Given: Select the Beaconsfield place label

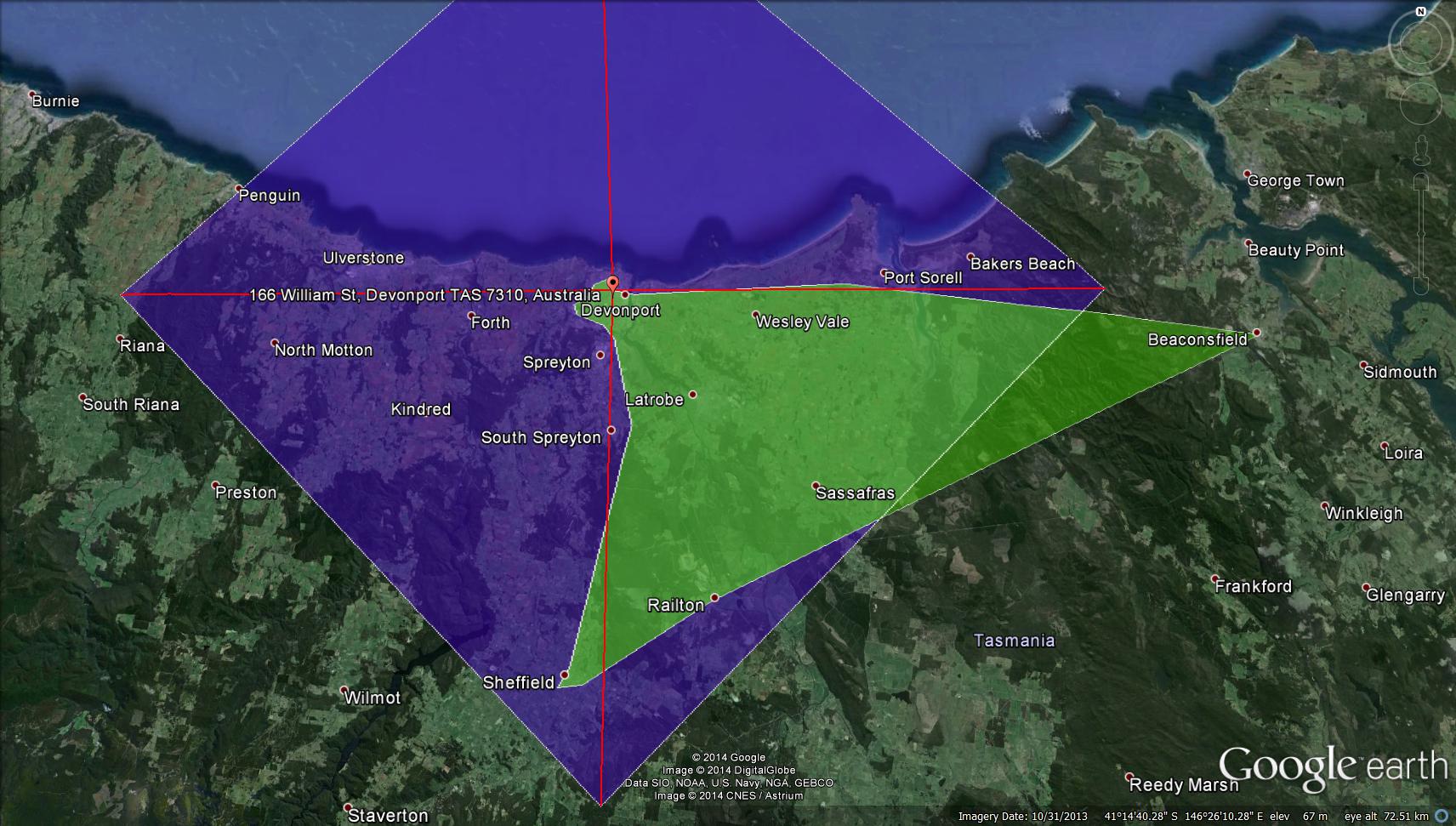Looking at the screenshot, I should tap(1197, 339).
